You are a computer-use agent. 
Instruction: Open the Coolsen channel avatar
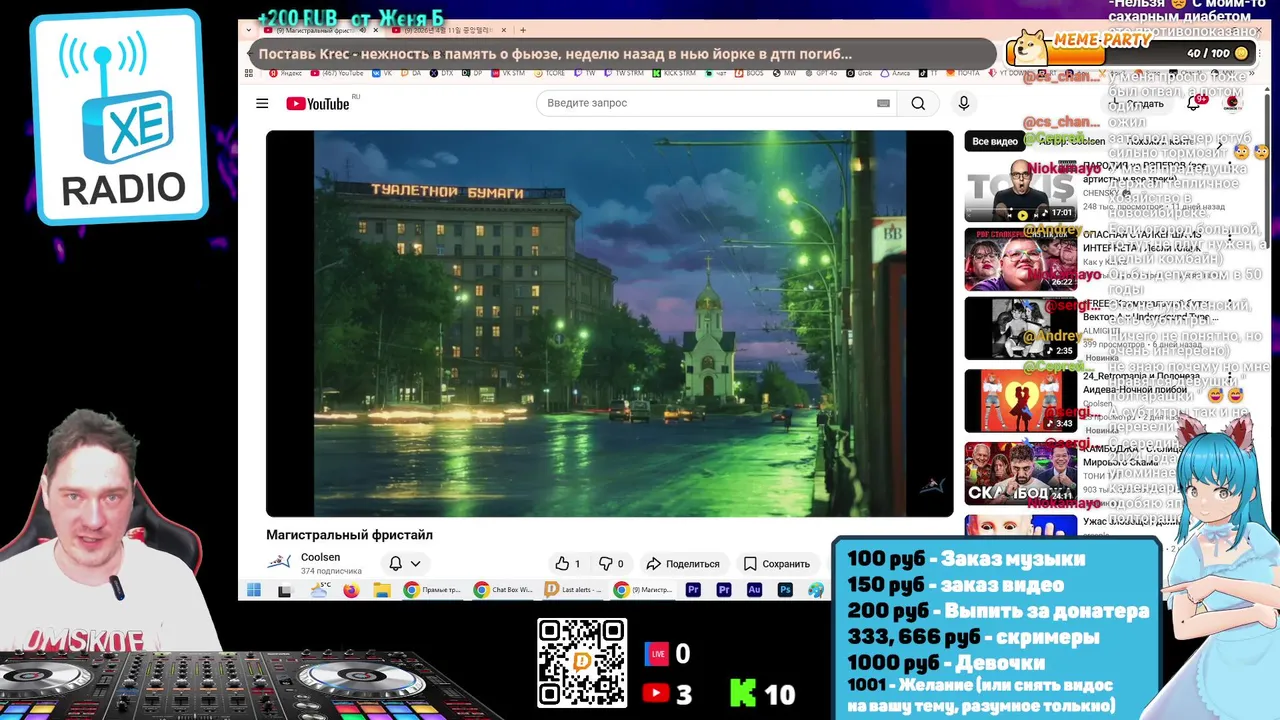click(279, 563)
